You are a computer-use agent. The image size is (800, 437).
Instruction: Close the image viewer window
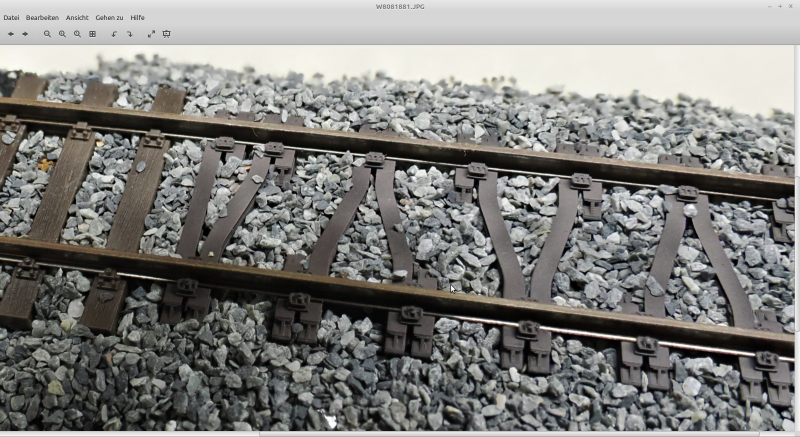click(x=790, y=6)
